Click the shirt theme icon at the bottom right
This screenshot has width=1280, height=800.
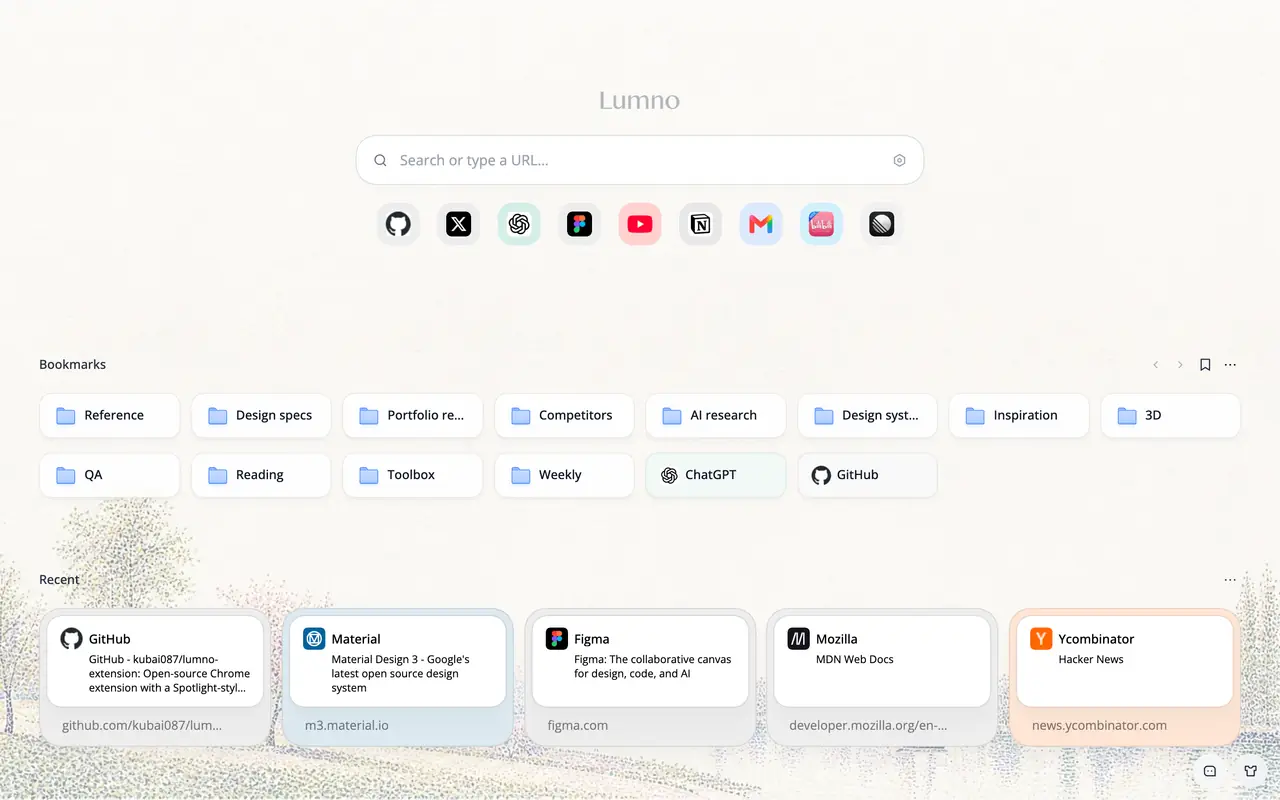(1250, 771)
